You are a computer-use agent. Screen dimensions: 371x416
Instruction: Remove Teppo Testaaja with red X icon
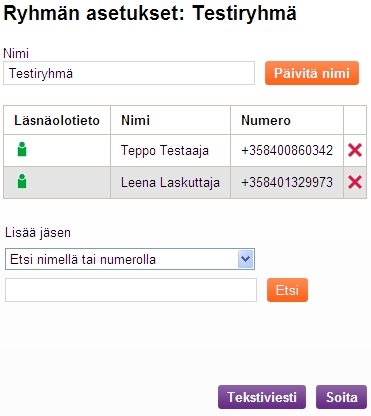coord(355,150)
